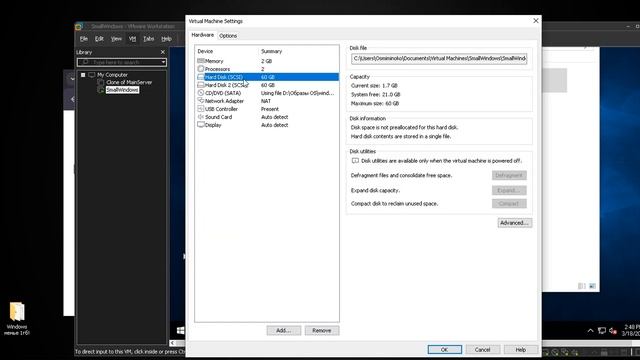
Task: Click the disk utilities info icon
Action: (355, 161)
